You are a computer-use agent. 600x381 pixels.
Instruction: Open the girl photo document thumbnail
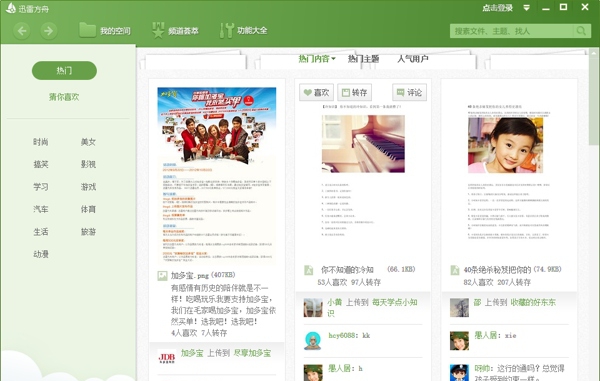pyautogui.click(x=505, y=145)
